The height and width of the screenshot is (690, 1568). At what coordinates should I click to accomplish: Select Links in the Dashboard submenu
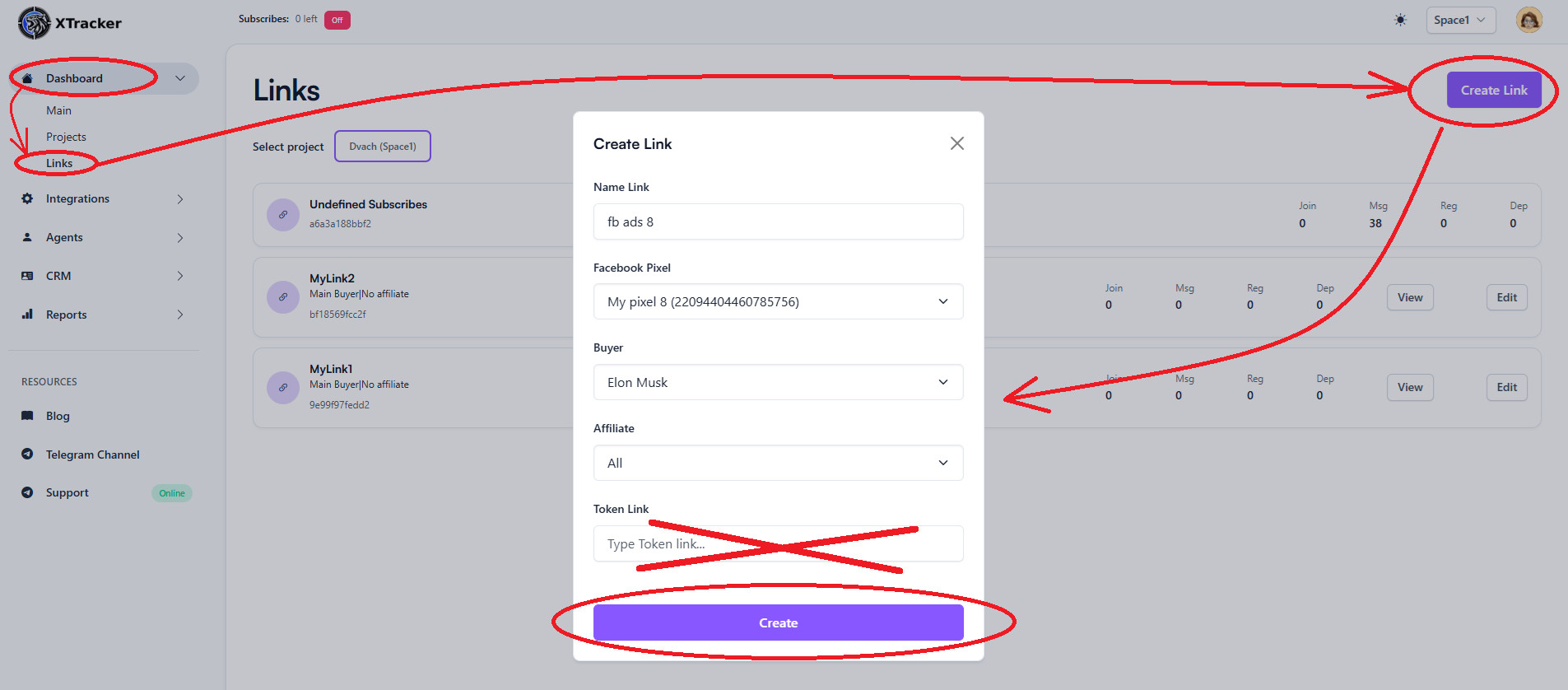click(59, 163)
